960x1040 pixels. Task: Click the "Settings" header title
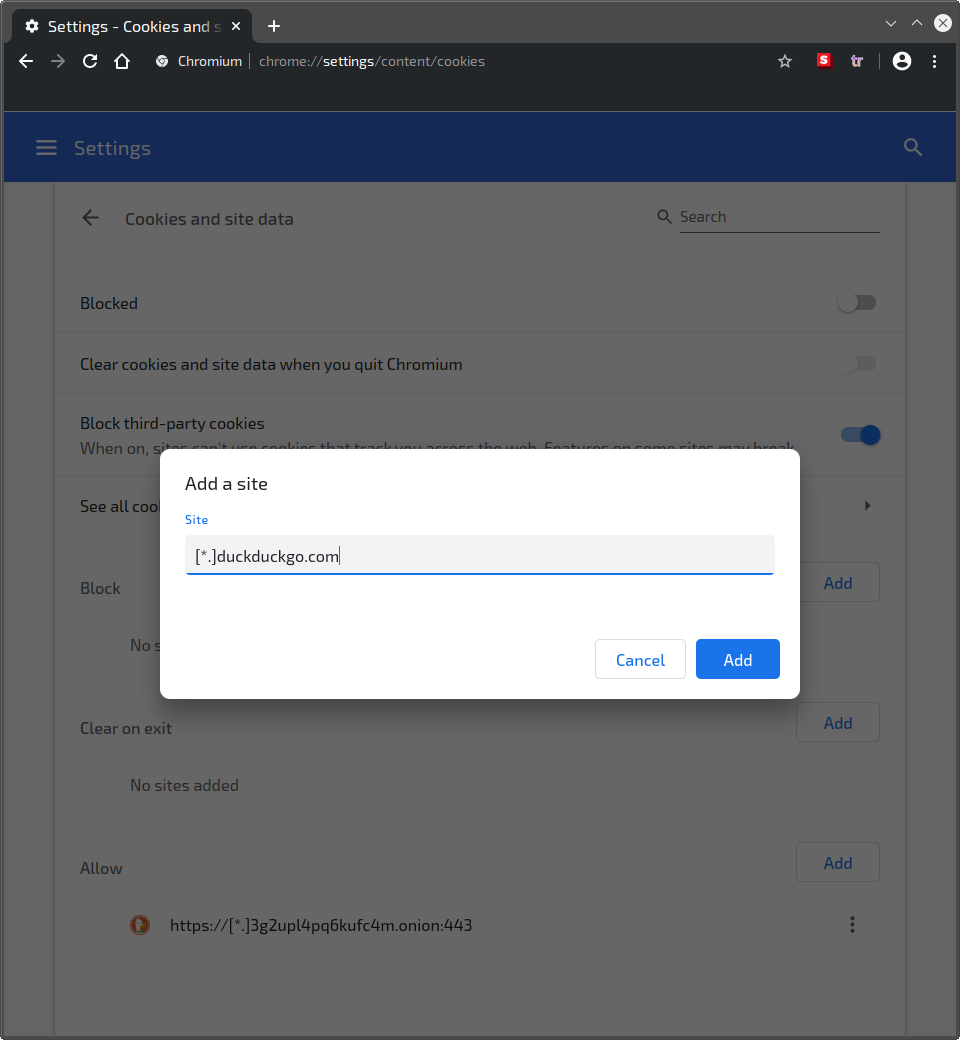tap(112, 148)
